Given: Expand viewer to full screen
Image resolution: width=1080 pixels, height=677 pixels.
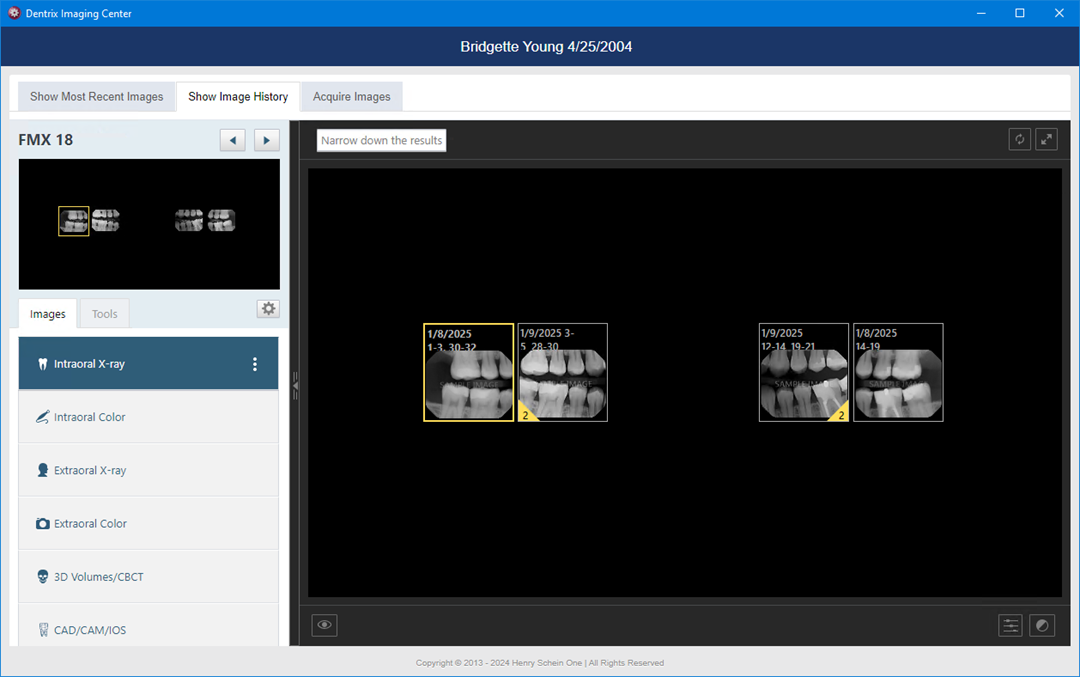Looking at the screenshot, I should click(x=1046, y=140).
